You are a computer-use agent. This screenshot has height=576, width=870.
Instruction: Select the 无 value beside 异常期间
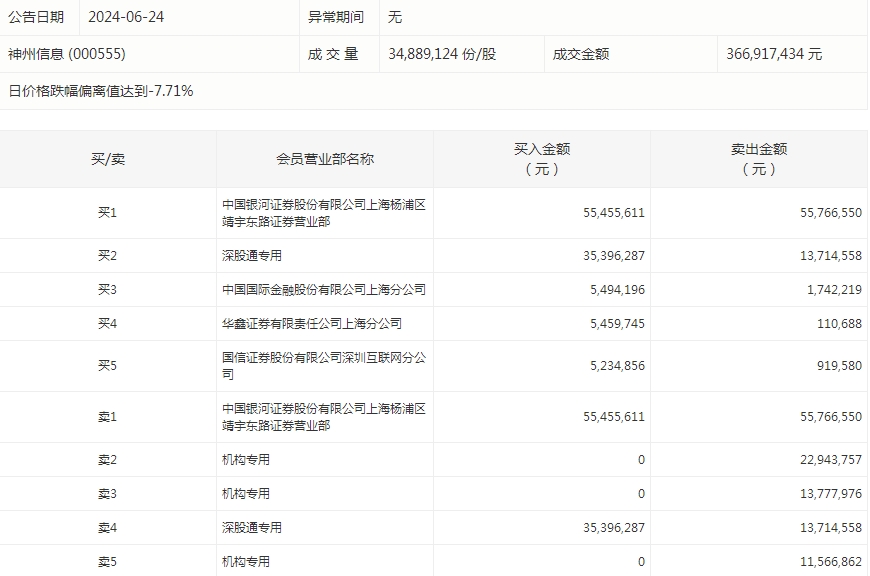[394, 17]
